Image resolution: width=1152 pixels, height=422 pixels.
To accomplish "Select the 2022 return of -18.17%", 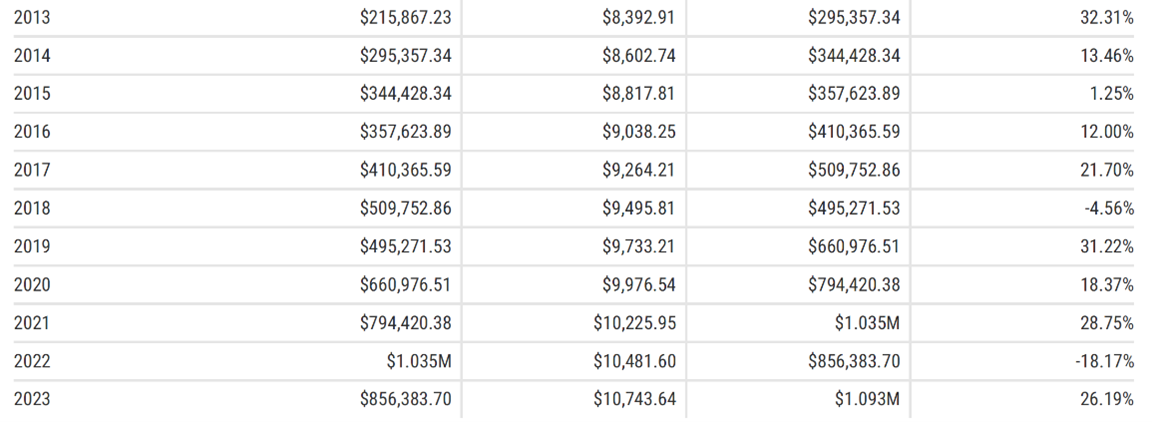I will point(1105,361).
